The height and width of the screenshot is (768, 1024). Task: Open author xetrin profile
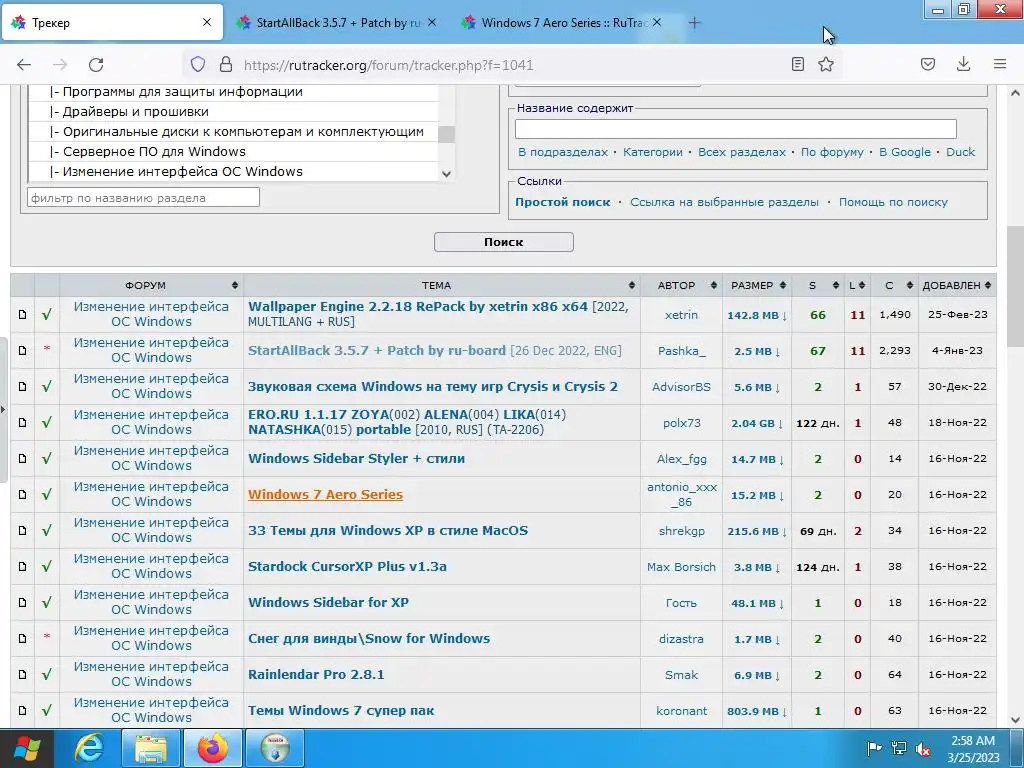tap(681, 315)
